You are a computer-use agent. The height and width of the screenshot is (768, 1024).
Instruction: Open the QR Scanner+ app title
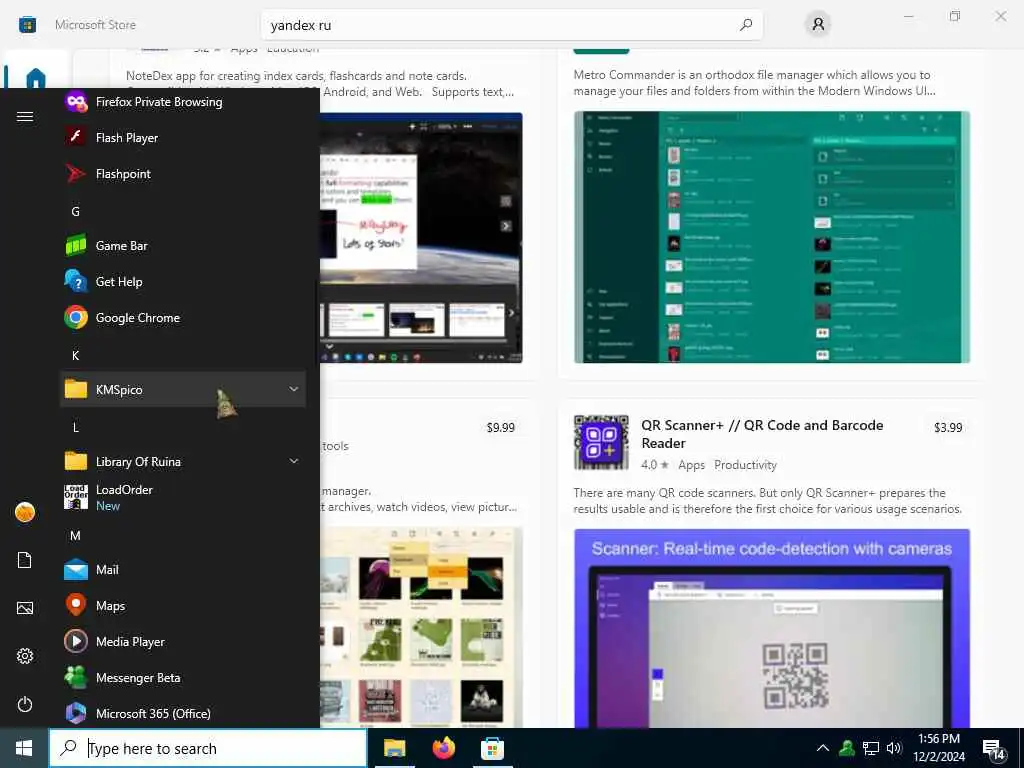pyautogui.click(x=762, y=434)
